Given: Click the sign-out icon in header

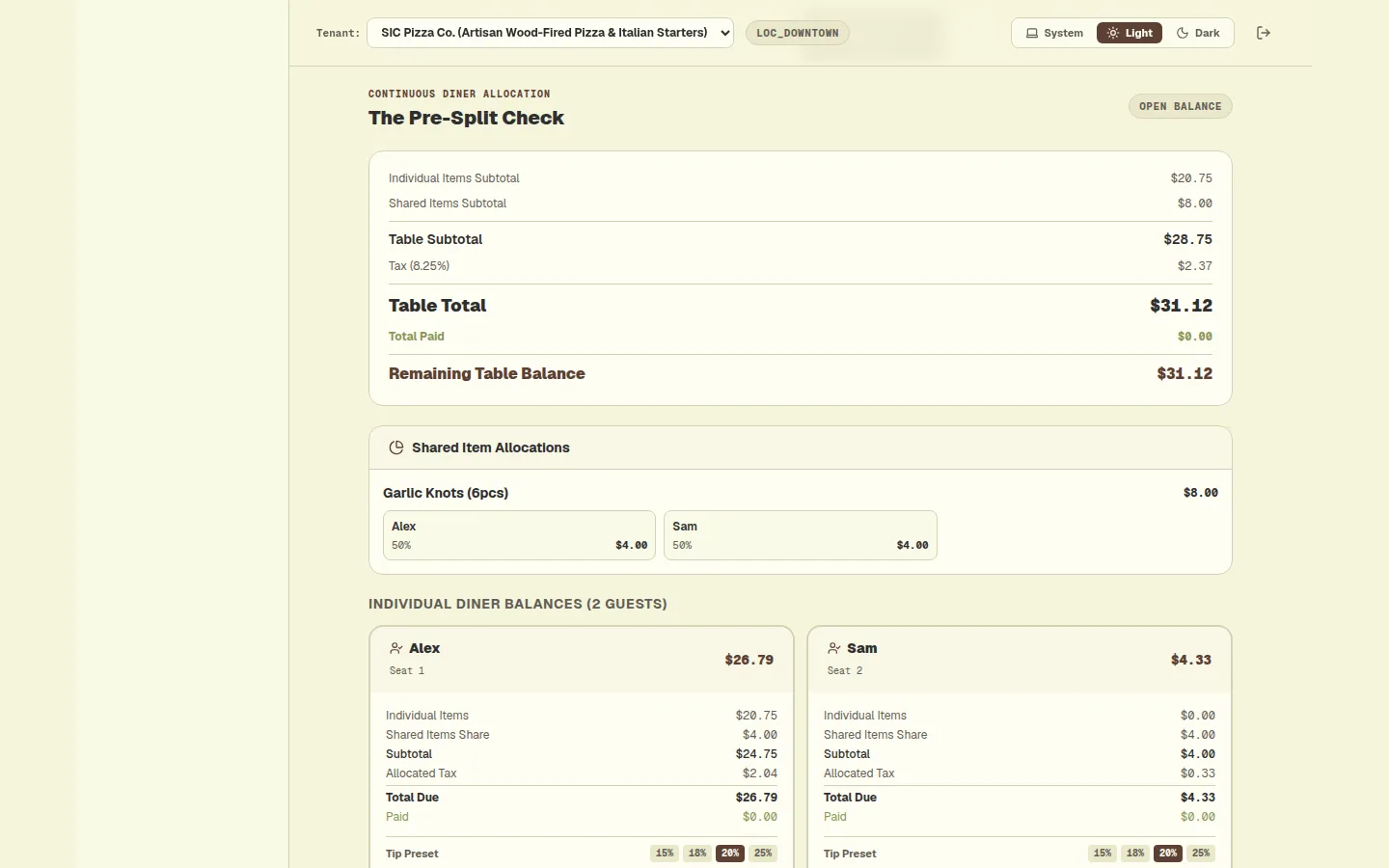Looking at the screenshot, I should 1263,33.
